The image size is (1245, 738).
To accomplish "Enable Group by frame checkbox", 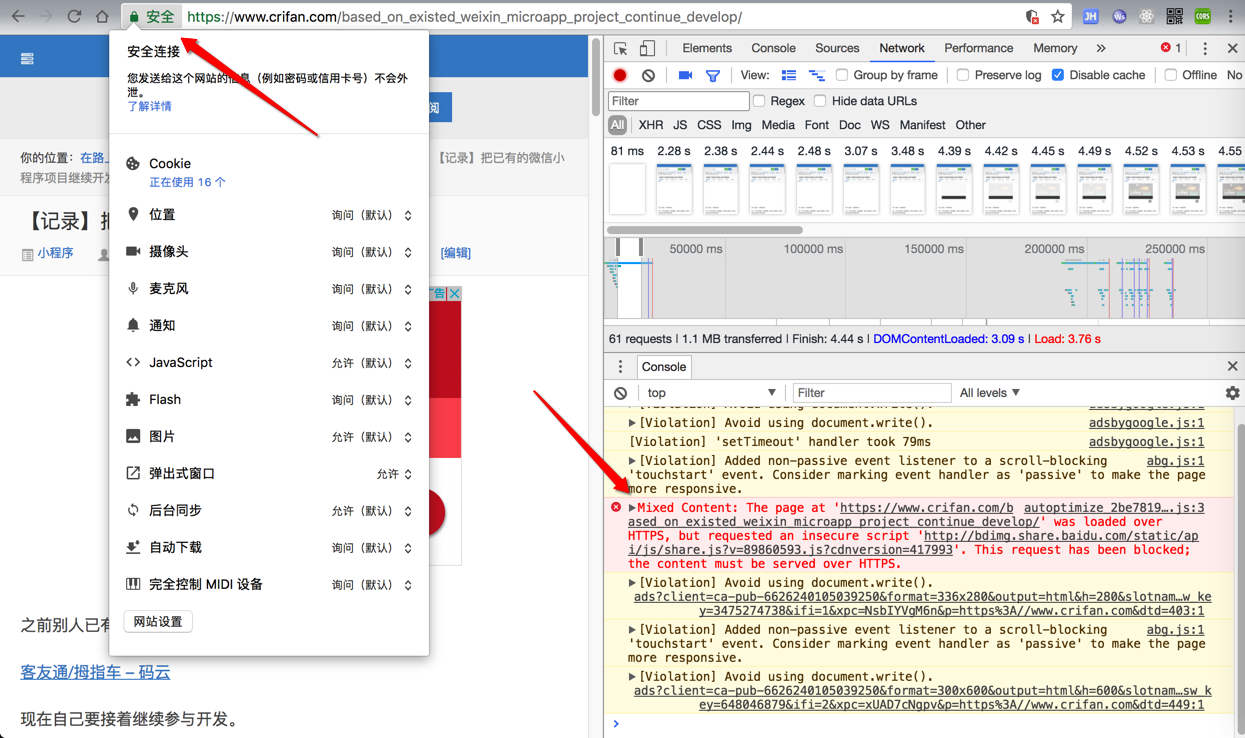I will [842, 75].
